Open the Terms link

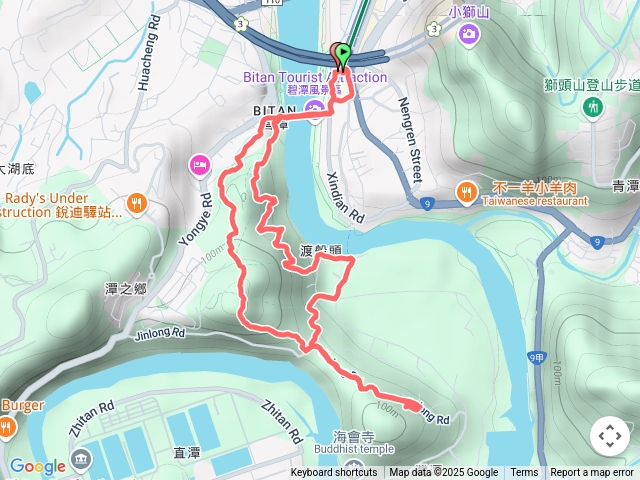coord(524,473)
